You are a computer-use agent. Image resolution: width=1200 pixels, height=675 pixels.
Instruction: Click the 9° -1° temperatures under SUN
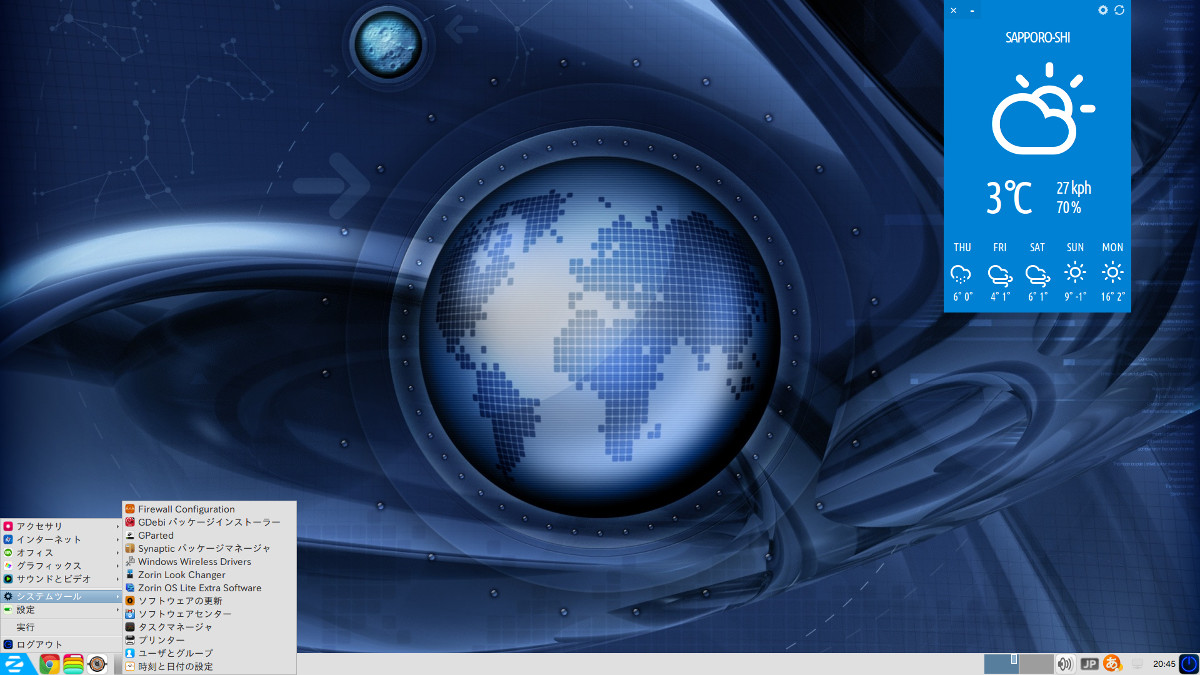click(x=1075, y=297)
